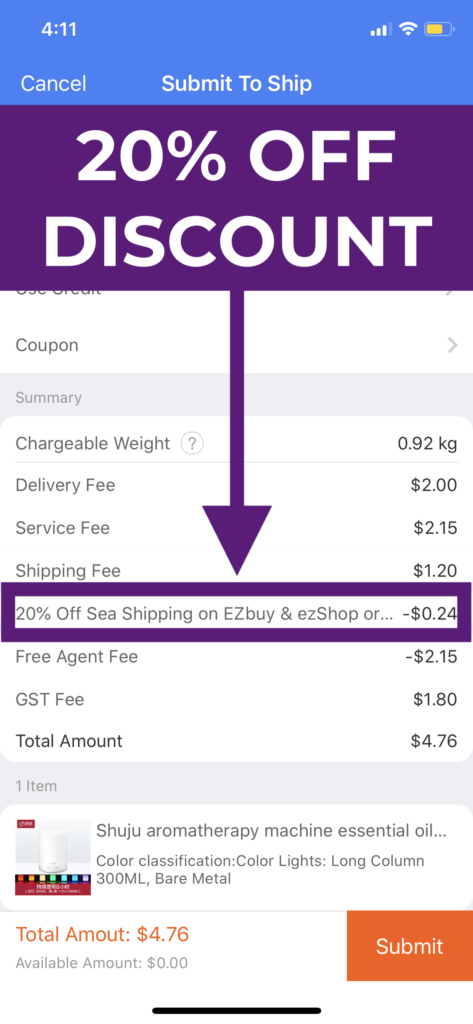Viewport: 473px width, 1024px height.
Task: Submit the shipping order
Action: pos(410,946)
